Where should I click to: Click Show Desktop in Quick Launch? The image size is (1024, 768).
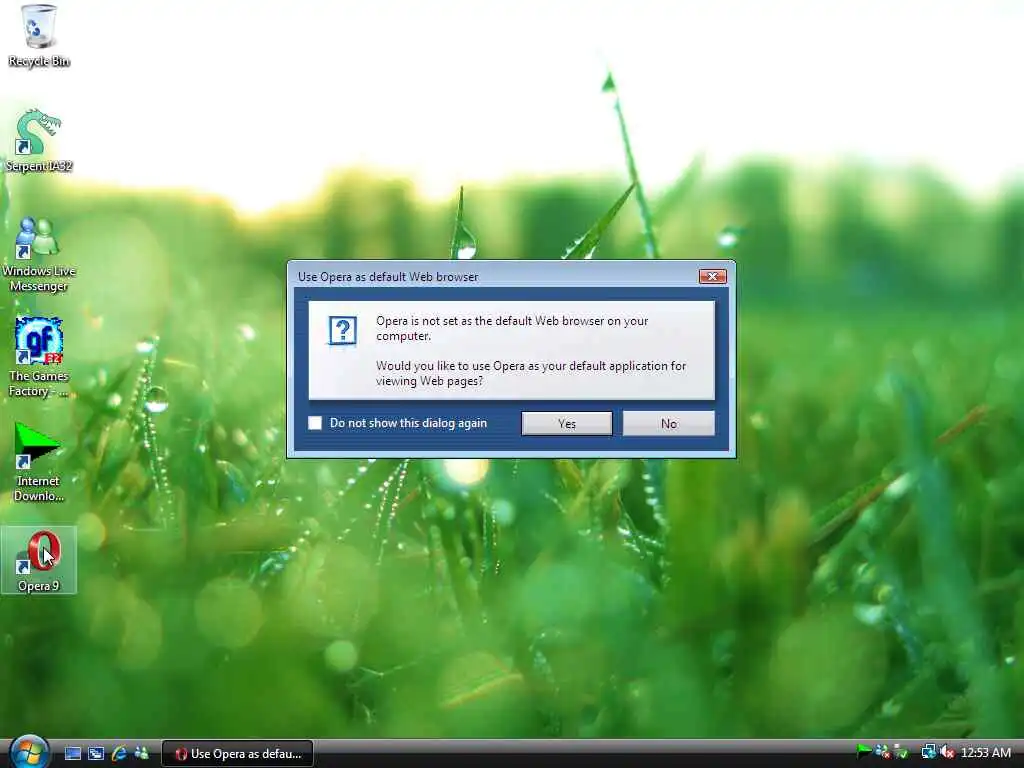click(x=72, y=753)
